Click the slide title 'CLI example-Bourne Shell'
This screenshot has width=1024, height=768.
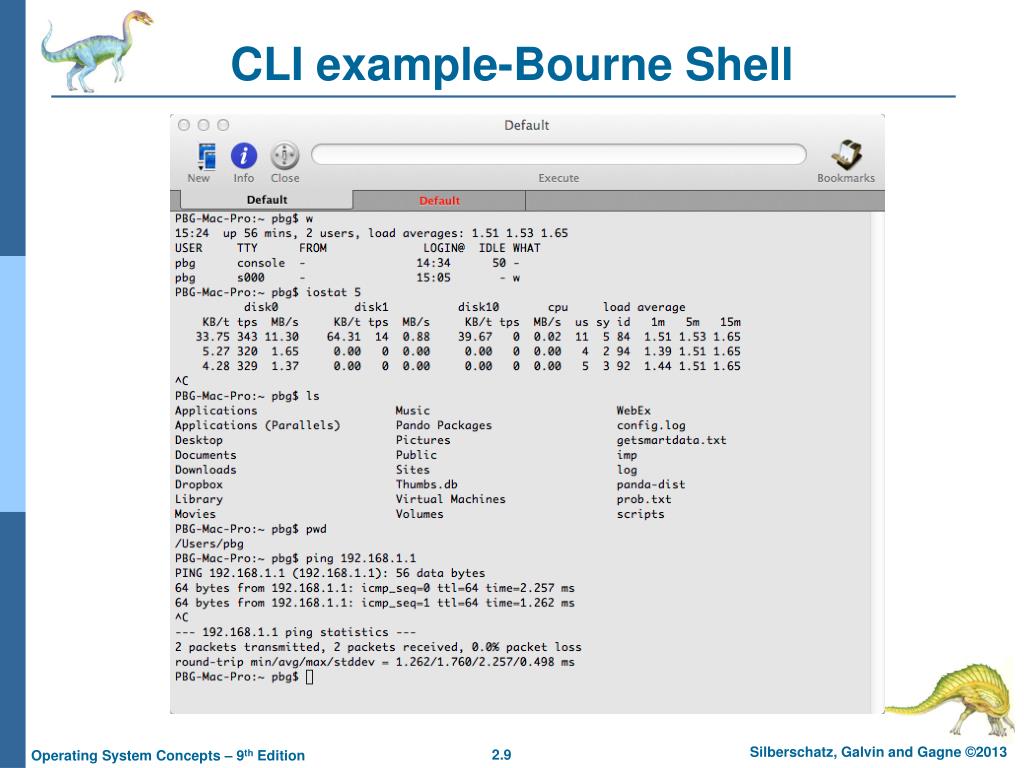point(511,64)
